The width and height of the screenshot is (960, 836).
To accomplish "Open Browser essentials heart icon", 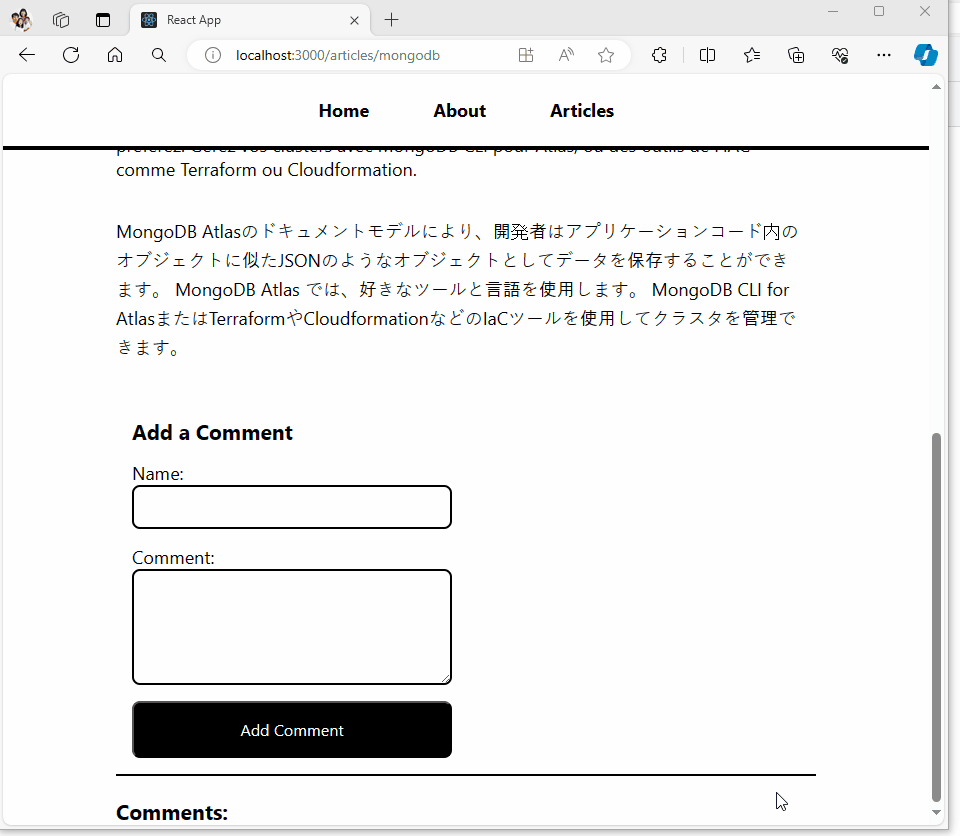I will pyautogui.click(x=840, y=55).
